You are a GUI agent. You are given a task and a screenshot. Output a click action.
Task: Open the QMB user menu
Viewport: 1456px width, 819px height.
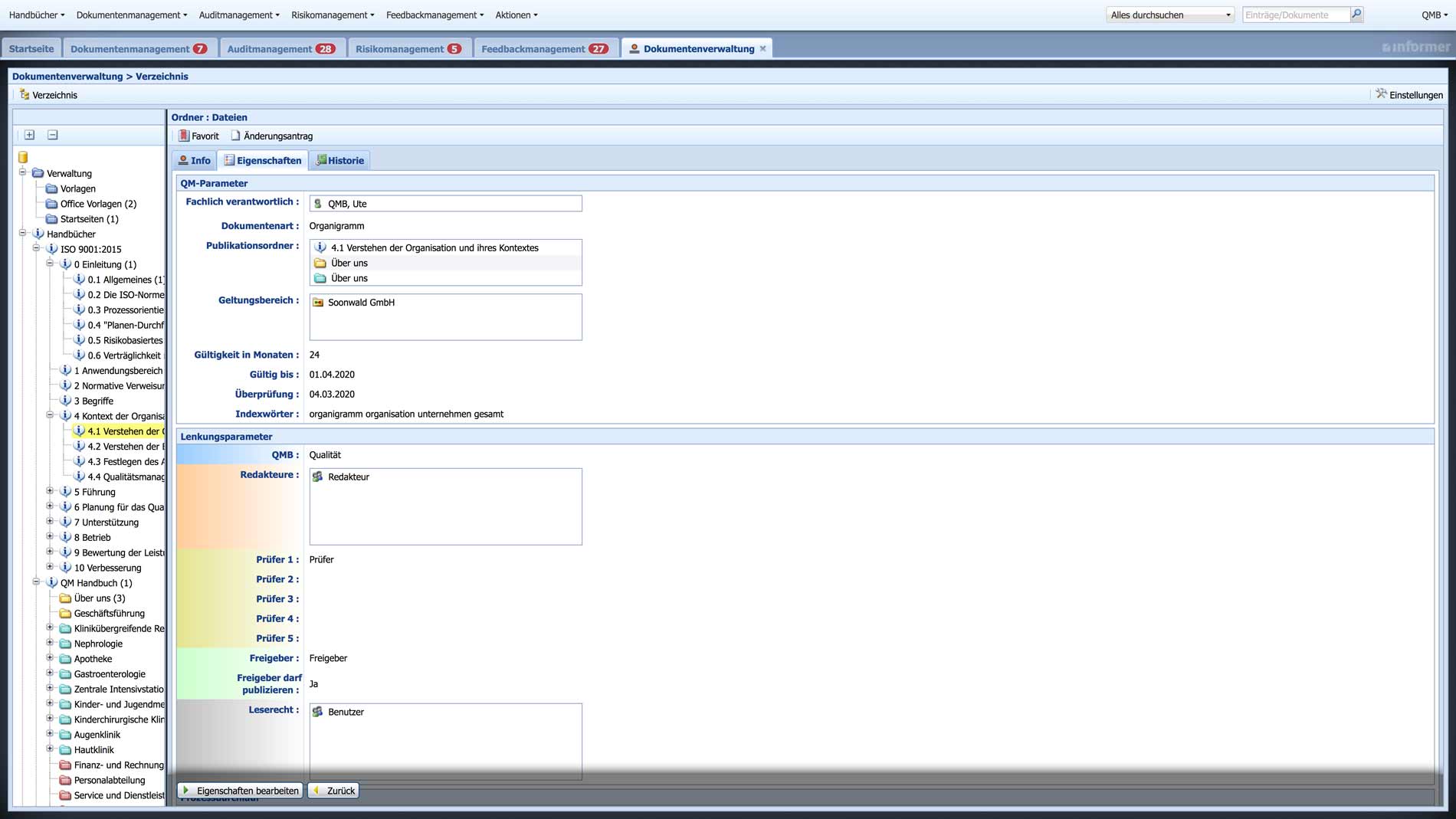pos(1435,15)
